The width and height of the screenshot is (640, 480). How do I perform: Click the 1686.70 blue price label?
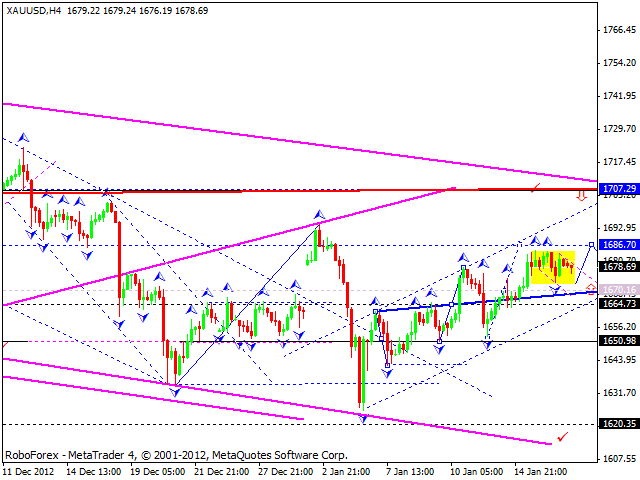click(619, 244)
